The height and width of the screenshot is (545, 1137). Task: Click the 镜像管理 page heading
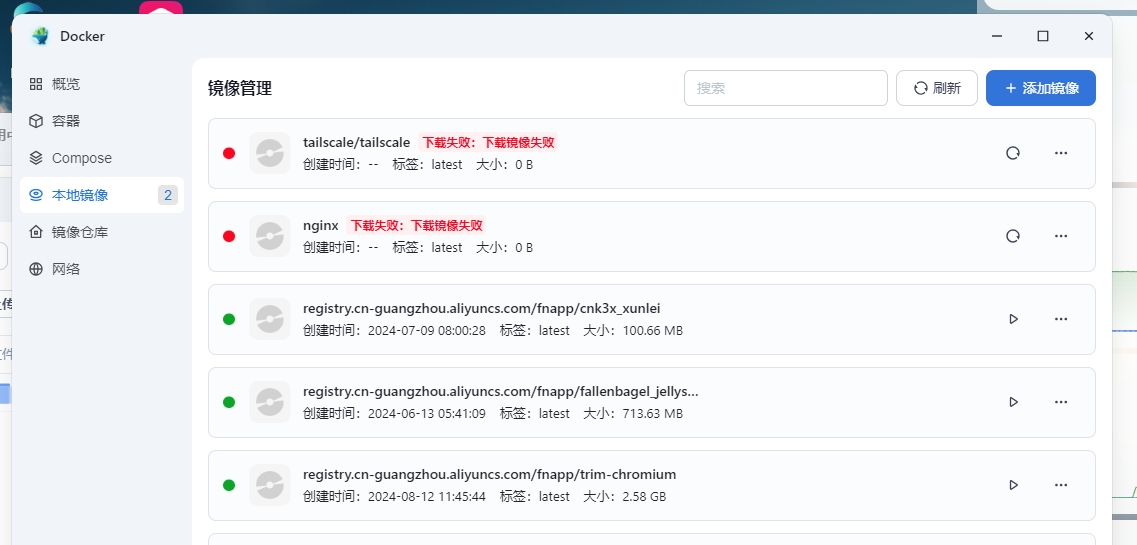240,88
